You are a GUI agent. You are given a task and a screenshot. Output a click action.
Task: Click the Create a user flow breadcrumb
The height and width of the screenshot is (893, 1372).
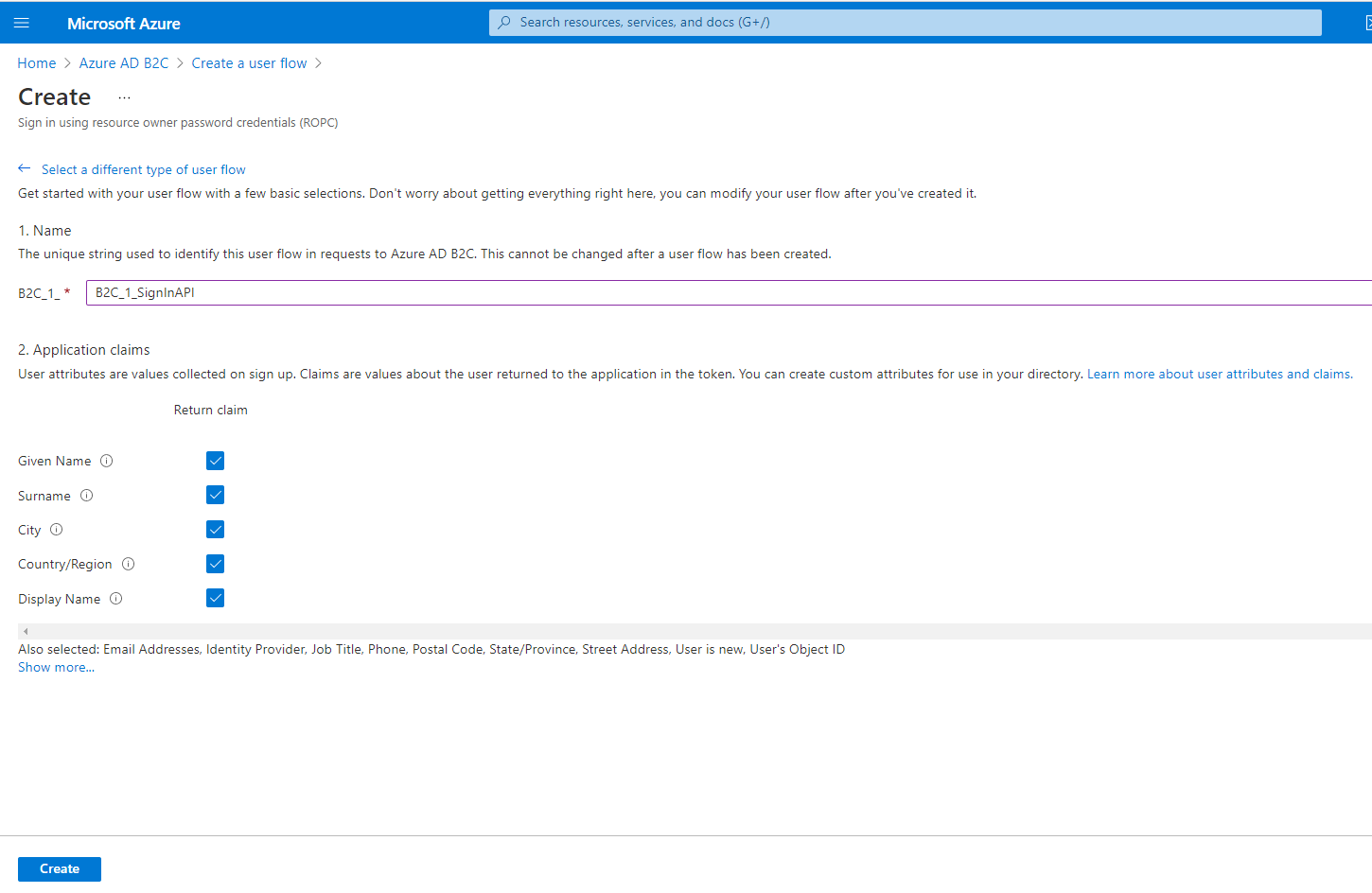pyautogui.click(x=249, y=62)
